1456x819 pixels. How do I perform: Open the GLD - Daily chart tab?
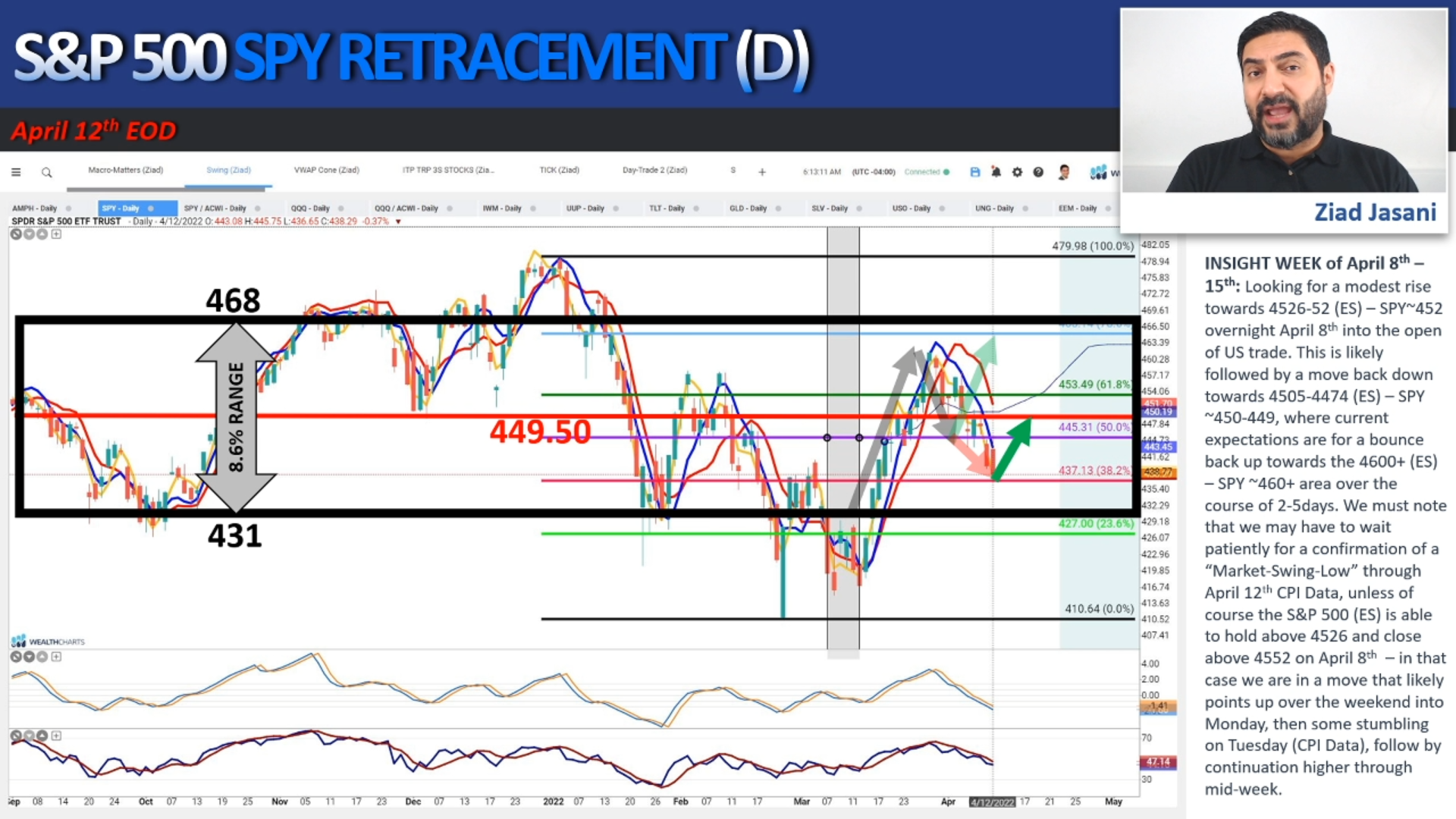coord(748,209)
